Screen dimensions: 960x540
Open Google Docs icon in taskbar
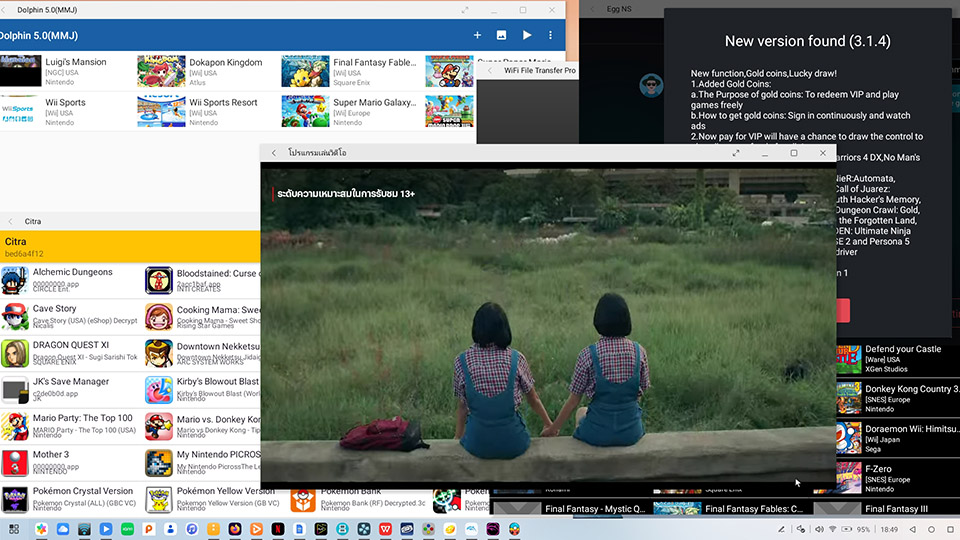(299, 529)
